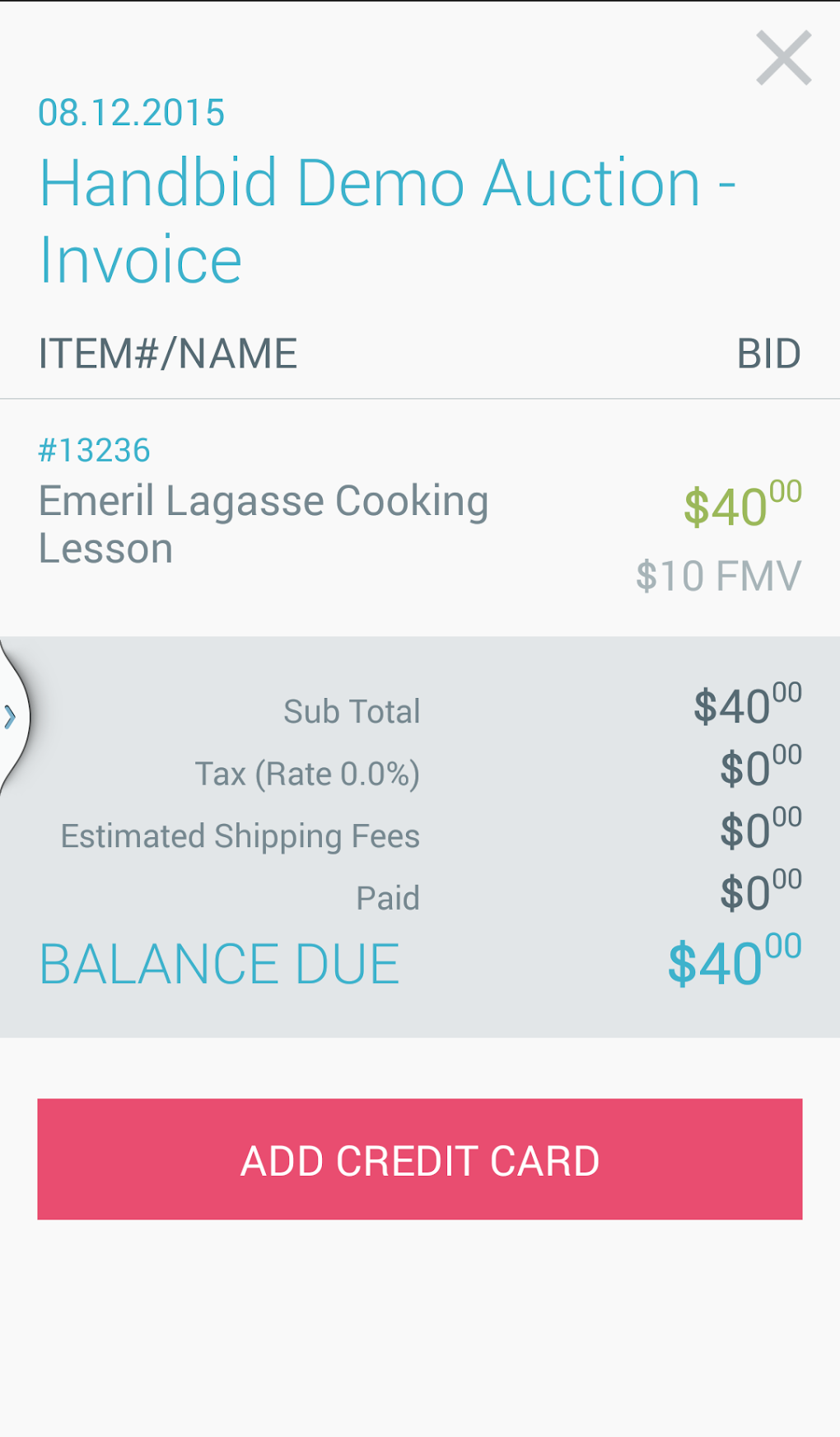The width and height of the screenshot is (840, 1437).
Task: Expand the side drawer chevron handle
Action: [x=12, y=717]
